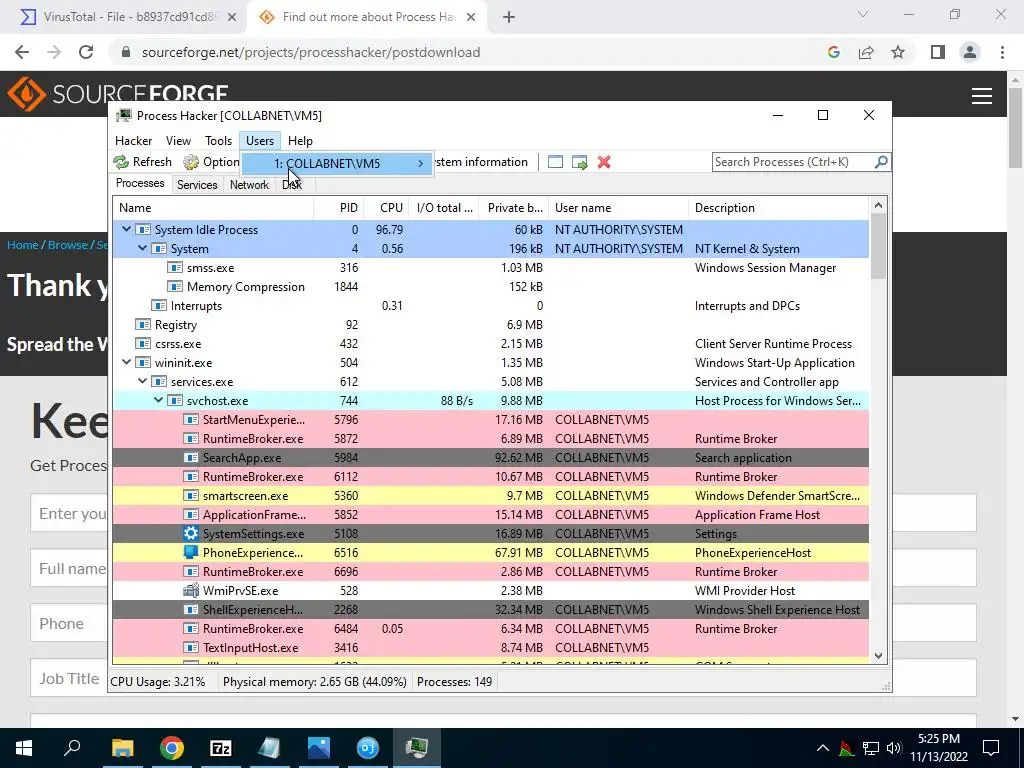Screen dimensions: 1024x768
Task: Click the Browse breadcrumb link on SourceForge
Action: coord(67,245)
